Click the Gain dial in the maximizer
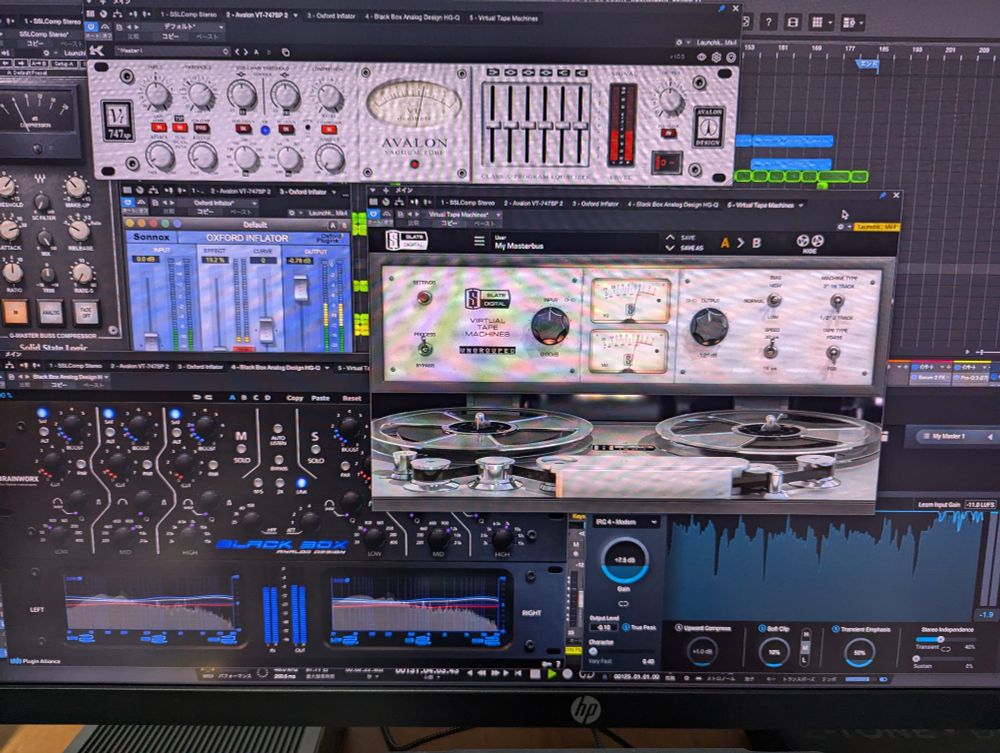1000x753 pixels. coord(624,560)
